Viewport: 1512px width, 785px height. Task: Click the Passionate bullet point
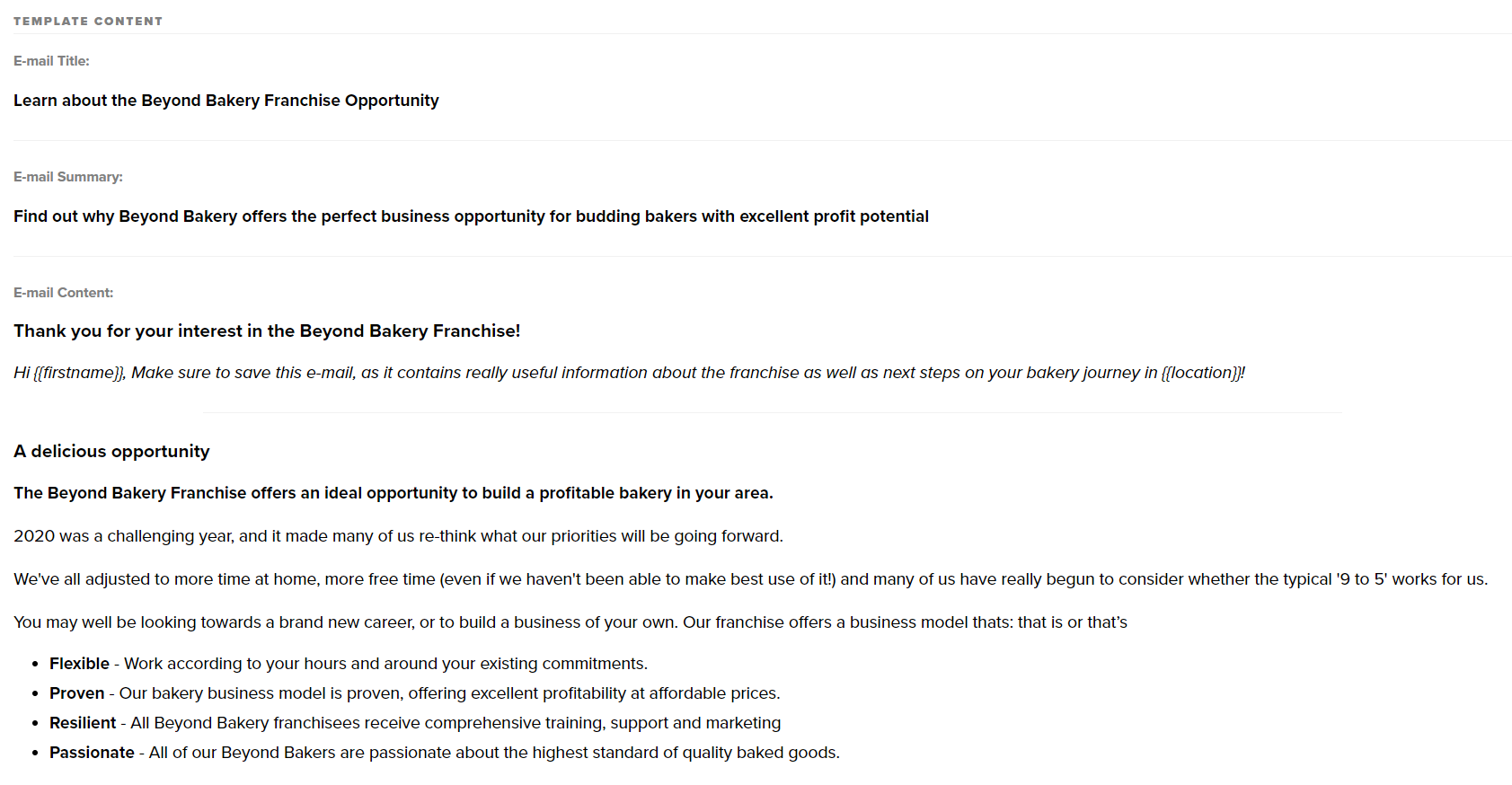coord(445,753)
